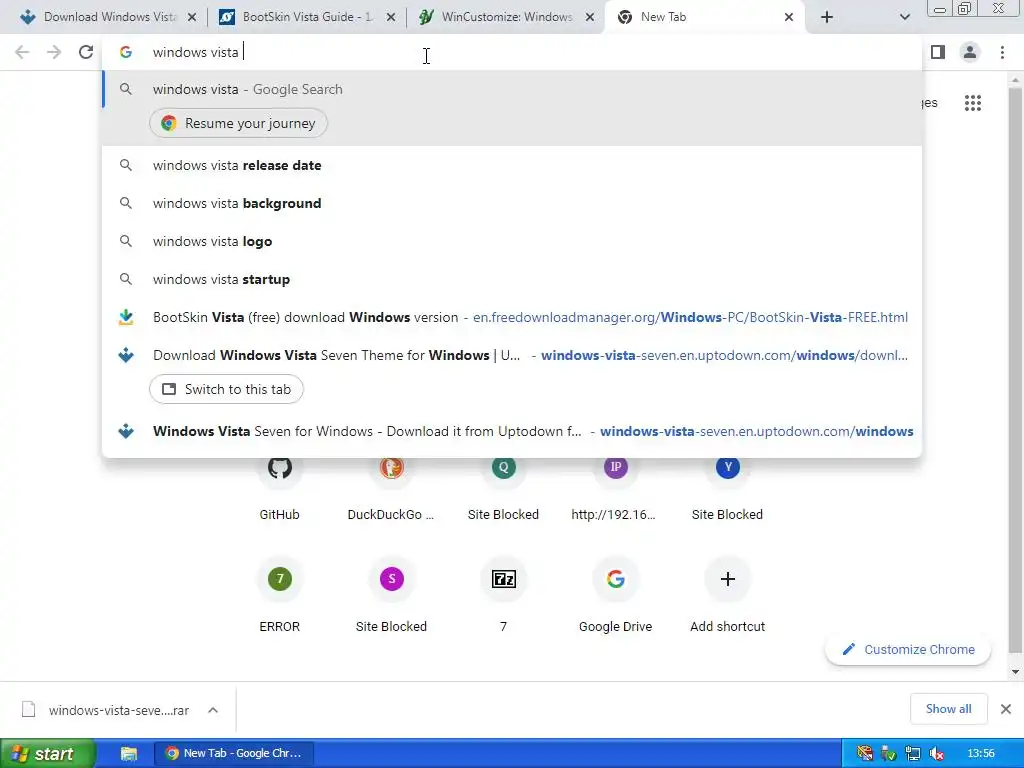1024x768 pixels.
Task: Open the S Site Blocked shortcut
Action: click(391, 594)
